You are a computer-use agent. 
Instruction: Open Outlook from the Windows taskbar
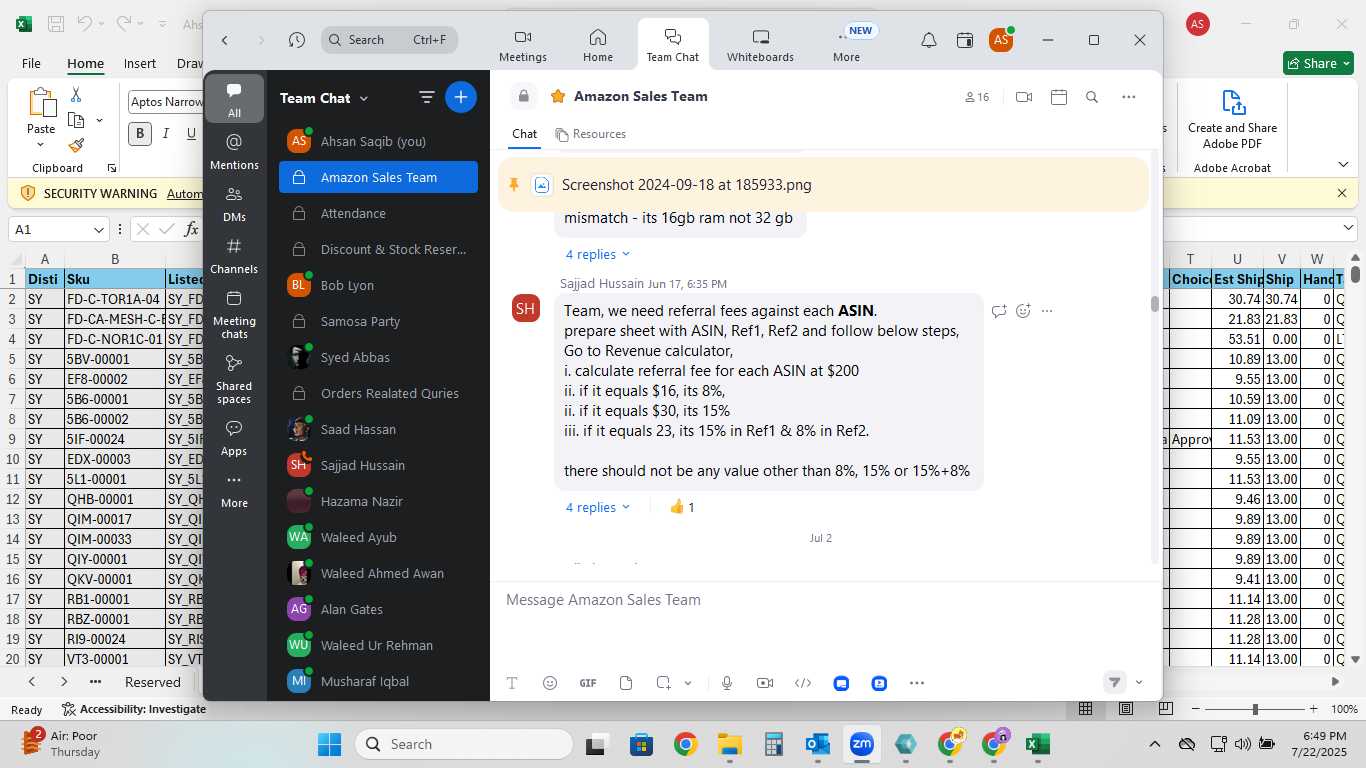coord(818,744)
